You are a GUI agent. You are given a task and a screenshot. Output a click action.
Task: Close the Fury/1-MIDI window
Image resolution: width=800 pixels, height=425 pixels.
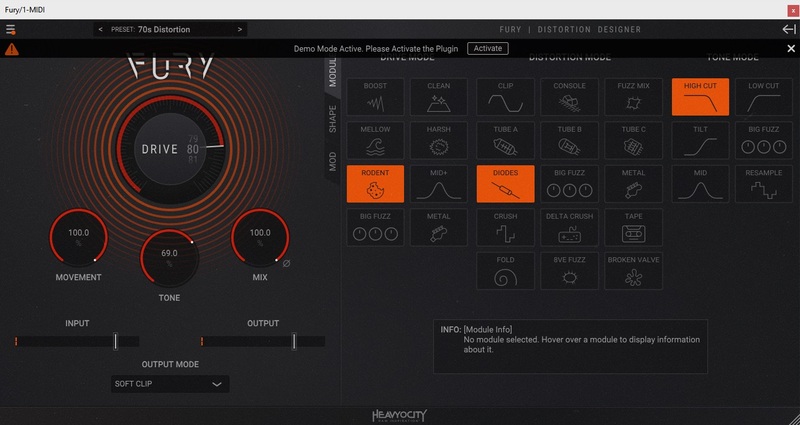pyautogui.click(x=793, y=10)
